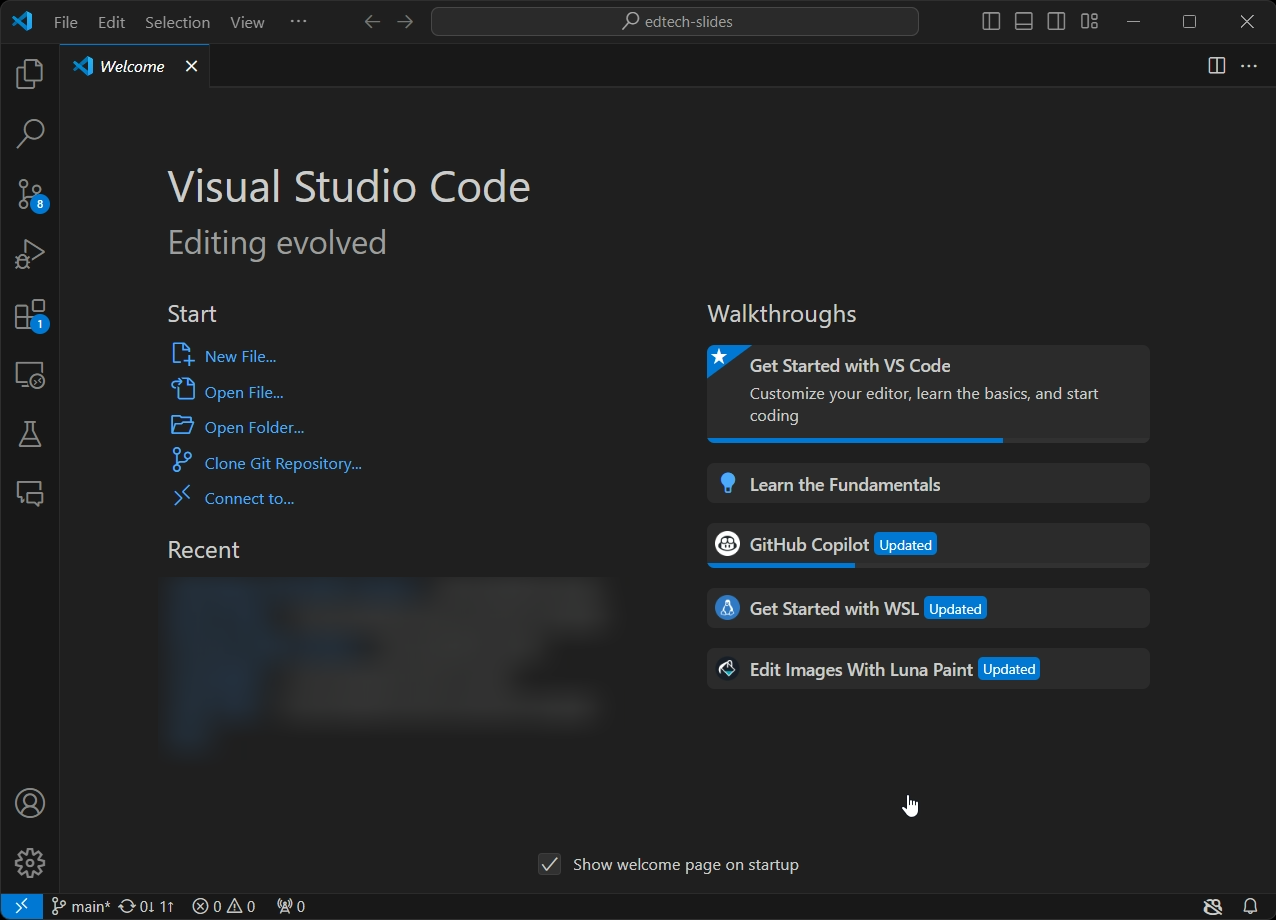
Task: Toggle the bottom panel layout button
Action: point(1023,22)
